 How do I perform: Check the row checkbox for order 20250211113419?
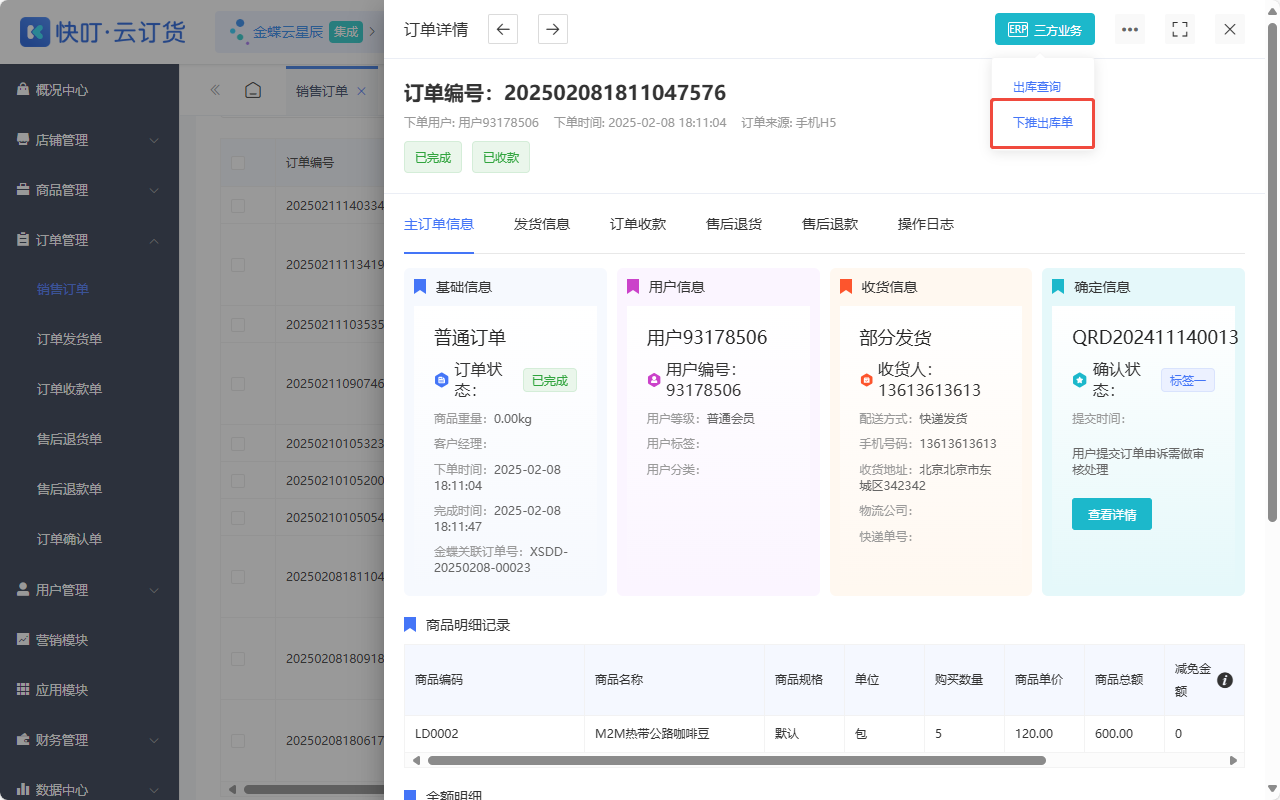point(238,265)
